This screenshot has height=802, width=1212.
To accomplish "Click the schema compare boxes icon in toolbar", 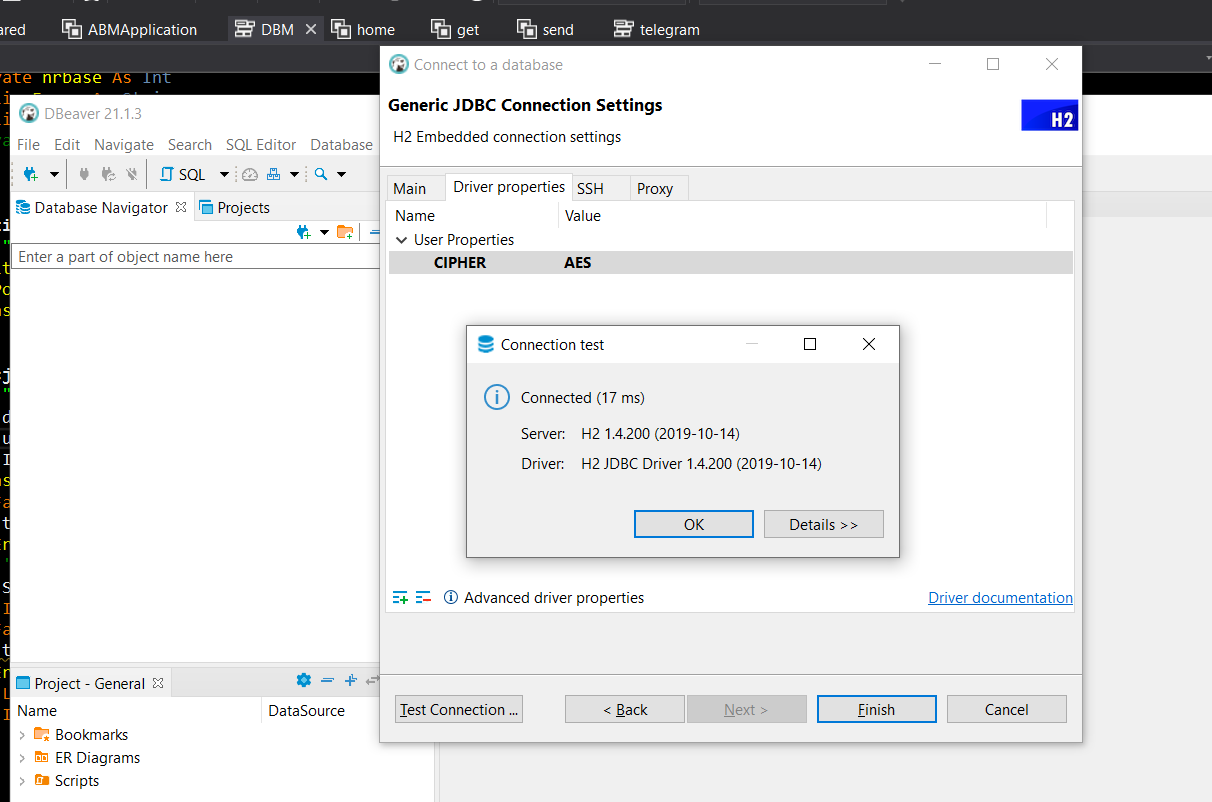I will point(273,174).
